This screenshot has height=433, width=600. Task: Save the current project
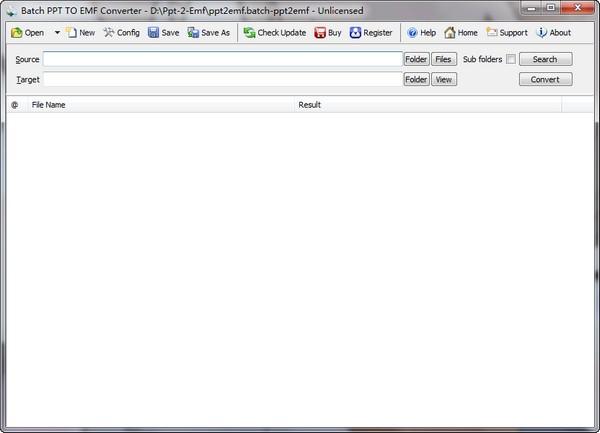164,33
